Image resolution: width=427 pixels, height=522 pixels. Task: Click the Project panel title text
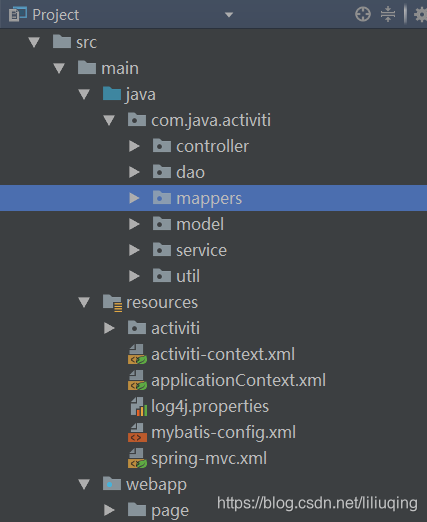(56, 15)
